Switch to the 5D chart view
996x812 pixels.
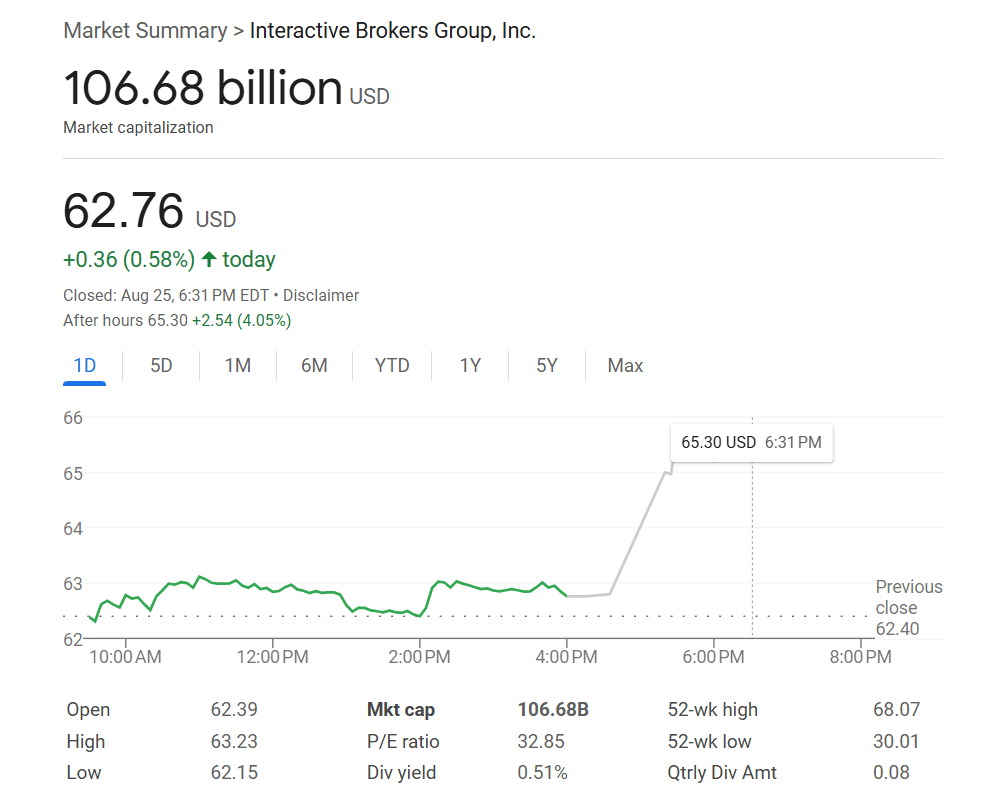(160, 365)
